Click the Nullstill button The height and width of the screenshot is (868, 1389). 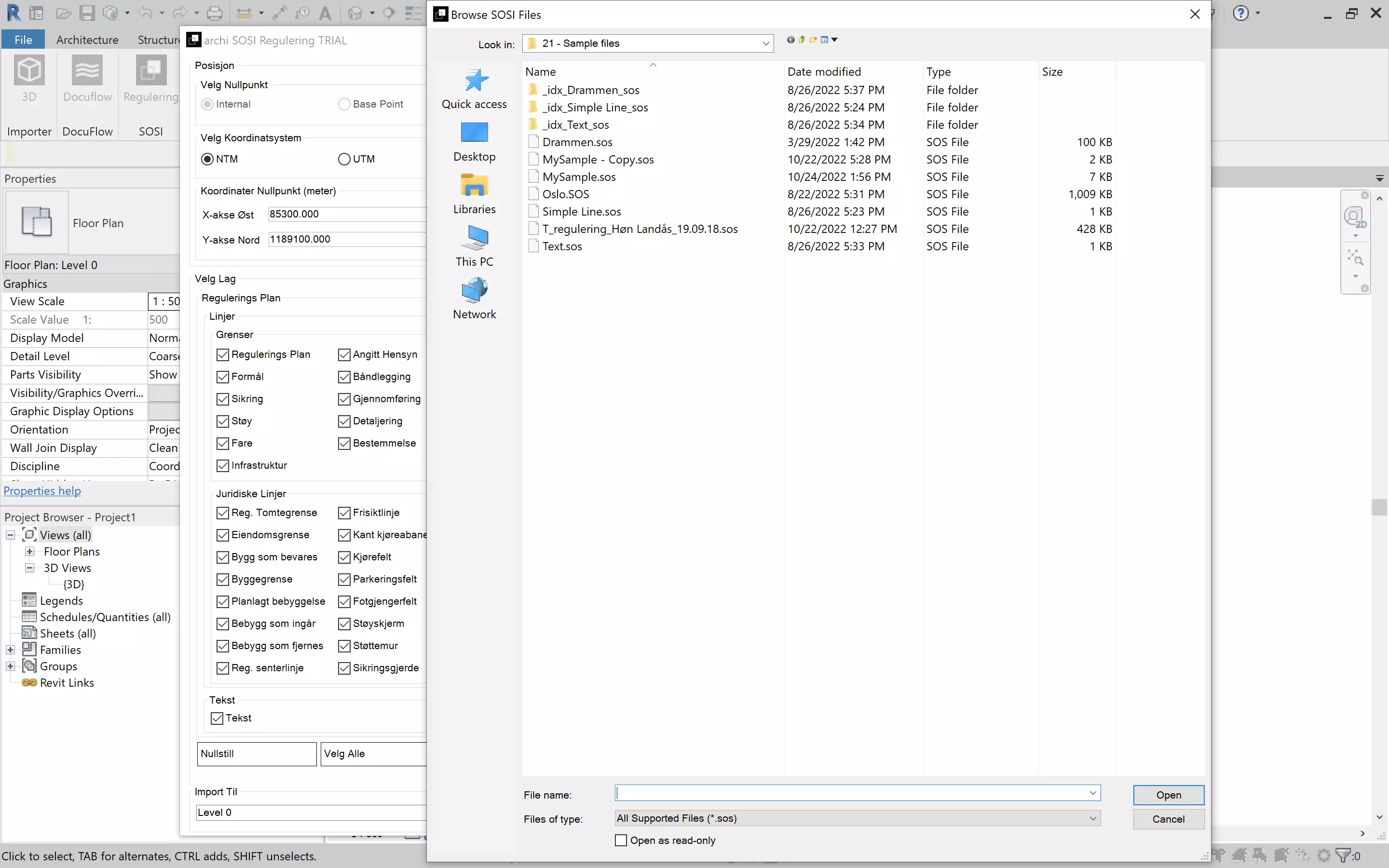(x=256, y=754)
